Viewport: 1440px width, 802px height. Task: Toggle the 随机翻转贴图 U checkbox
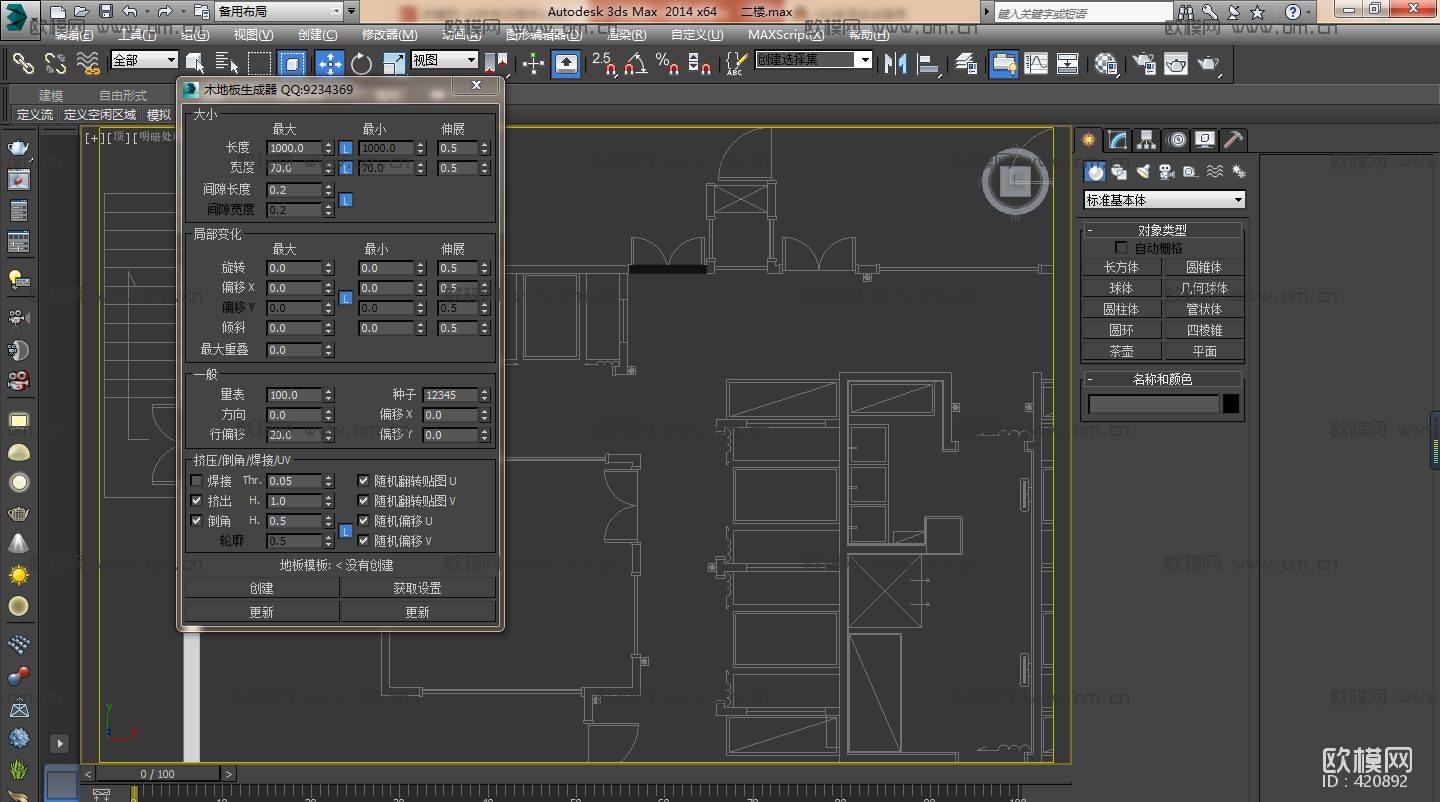(364, 481)
